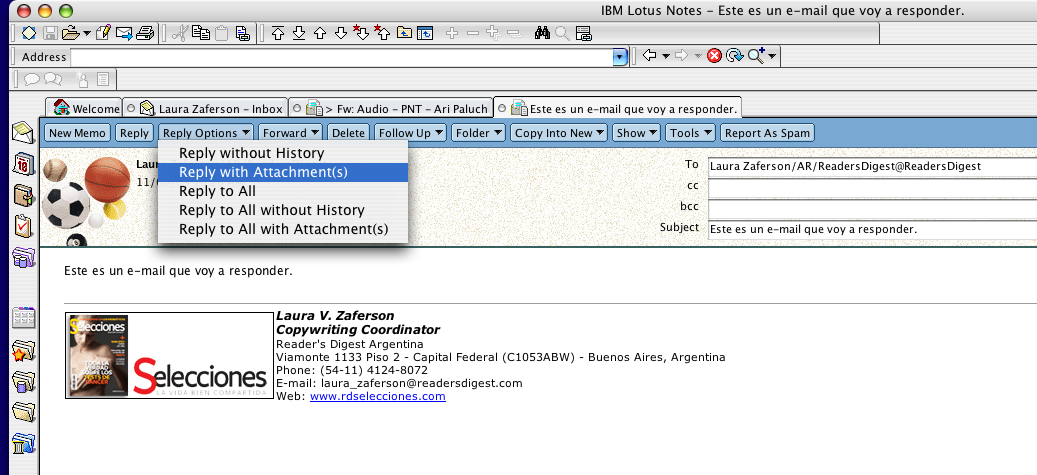Click the send mail envelope icon
Viewport: 1037px width, 475px height.
click(x=124, y=33)
